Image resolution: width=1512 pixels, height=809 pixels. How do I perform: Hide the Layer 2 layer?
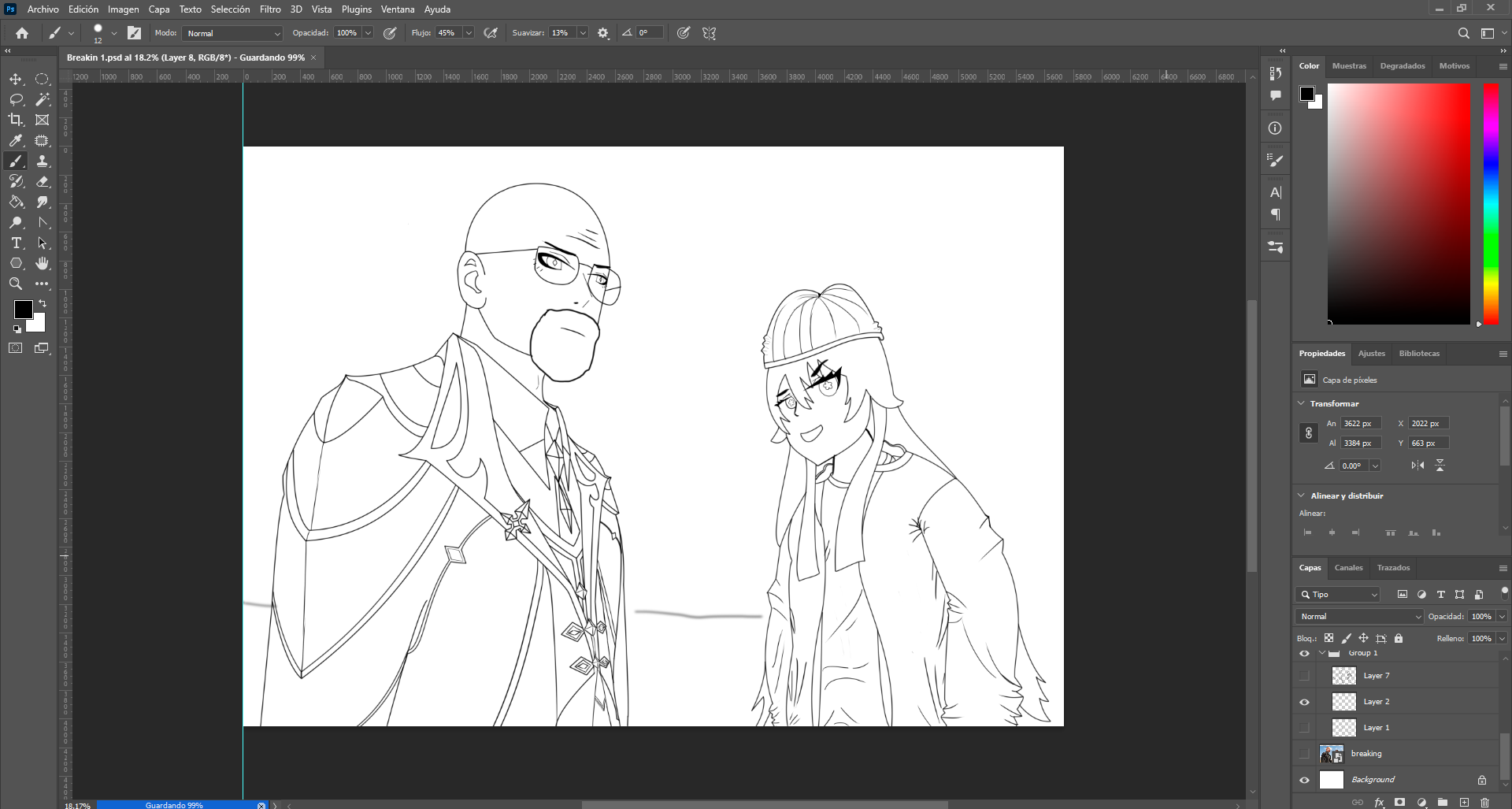pyautogui.click(x=1304, y=702)
